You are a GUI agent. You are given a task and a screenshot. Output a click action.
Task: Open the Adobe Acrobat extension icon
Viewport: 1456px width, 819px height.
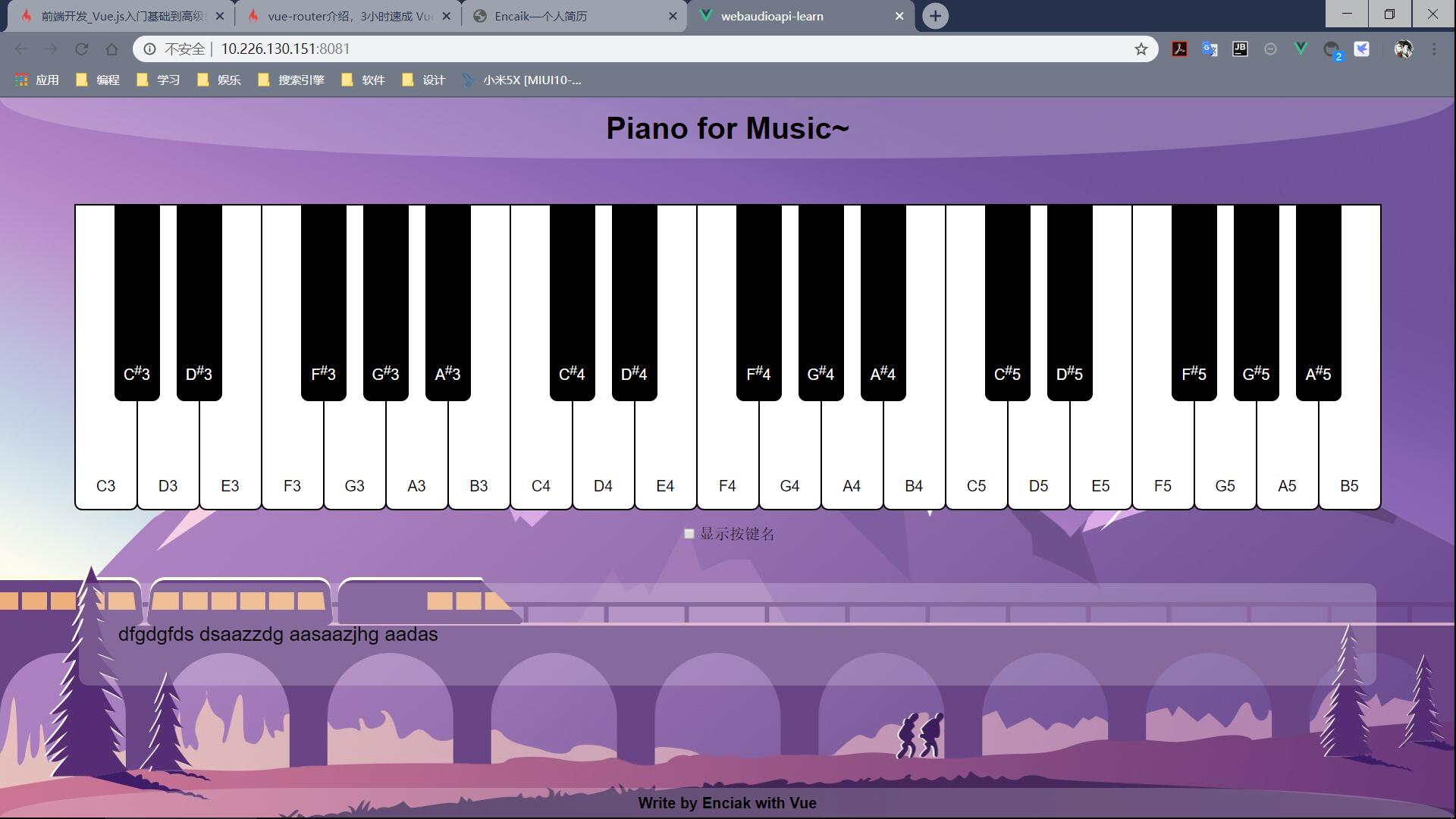coord(1179,49)
